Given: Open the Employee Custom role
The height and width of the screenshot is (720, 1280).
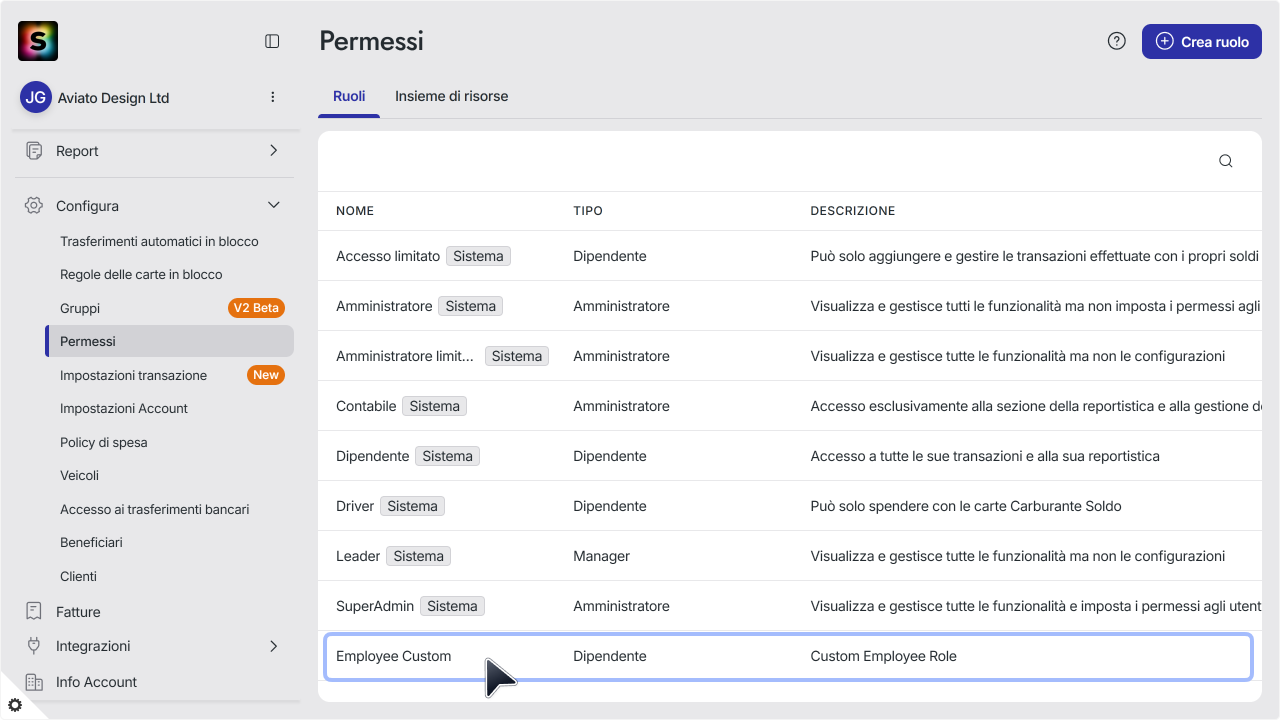Looking at the screenshot, I should coord(393,656).
